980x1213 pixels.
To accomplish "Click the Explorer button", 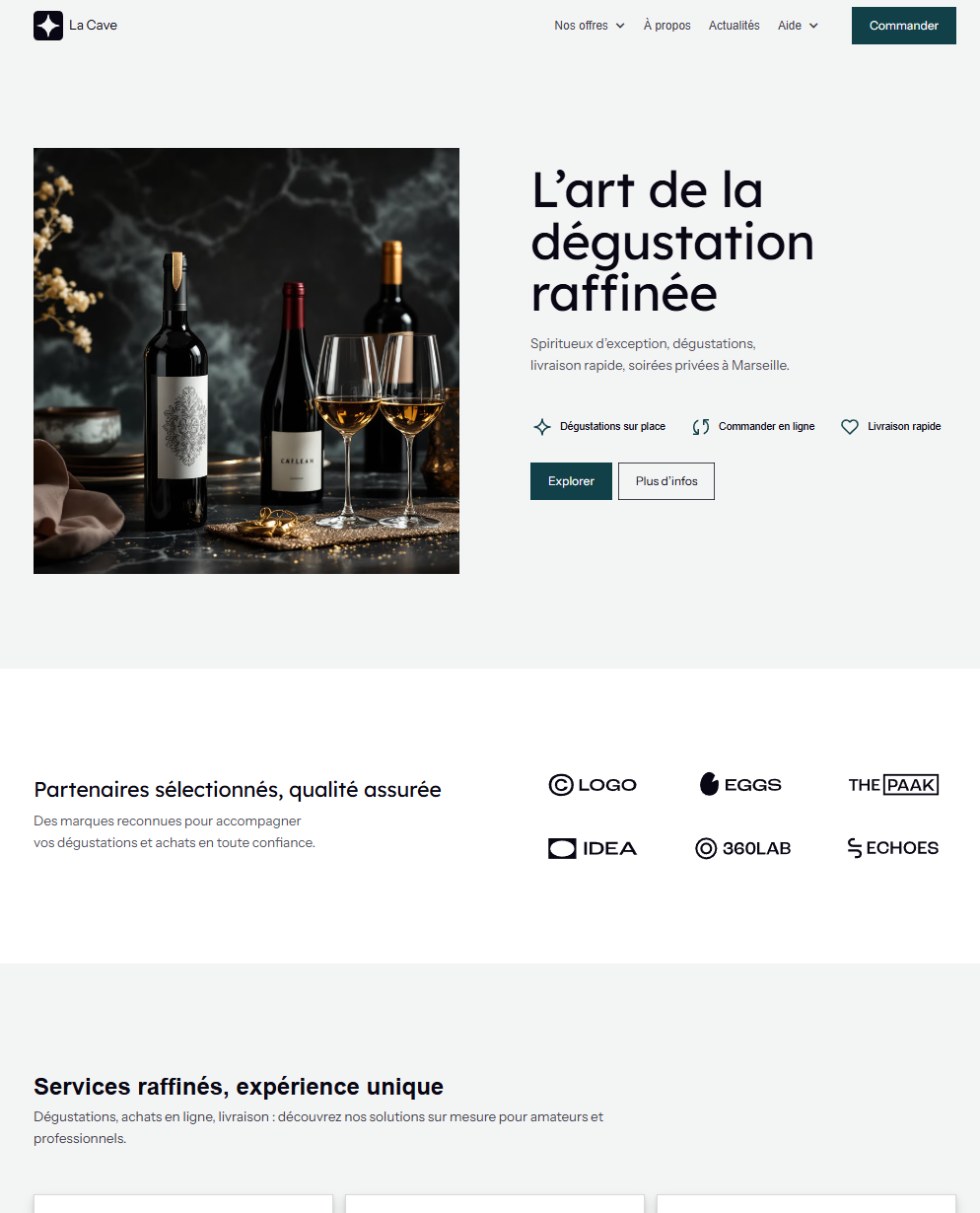I will (x=571, y=481).
